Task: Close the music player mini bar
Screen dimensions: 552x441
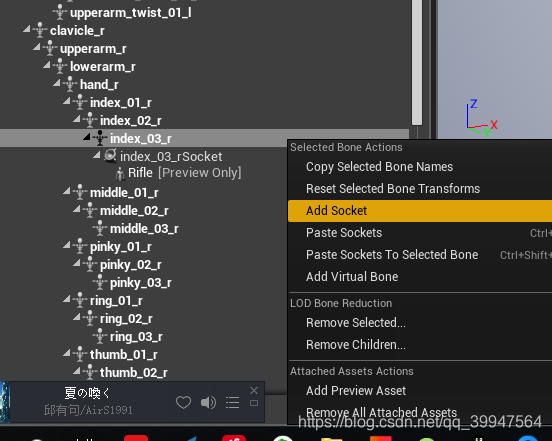Action: pos(254,390)
